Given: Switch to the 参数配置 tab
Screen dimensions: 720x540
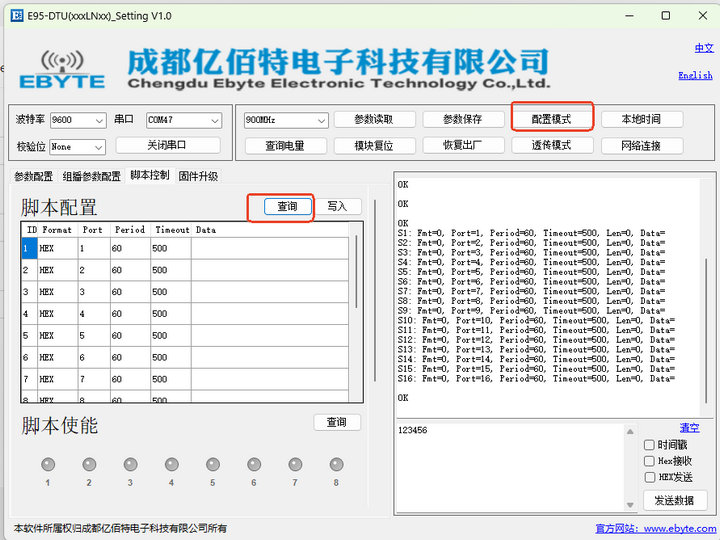Looking at the screenshot, I should pyautogui.click(x=33, y=176).
